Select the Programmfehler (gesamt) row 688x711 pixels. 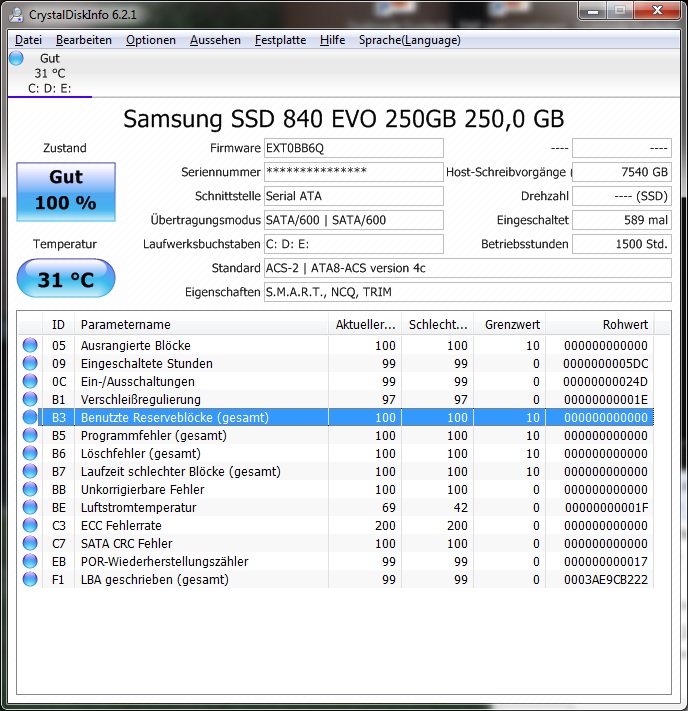pos(200,435)
